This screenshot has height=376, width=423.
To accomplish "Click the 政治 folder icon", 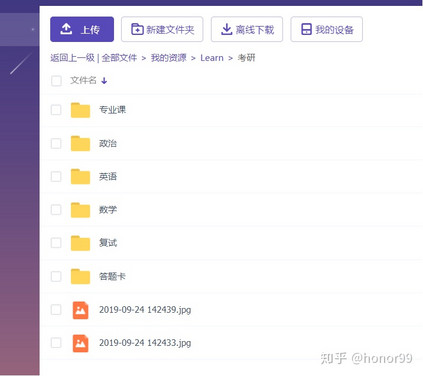I will (80, 143).
